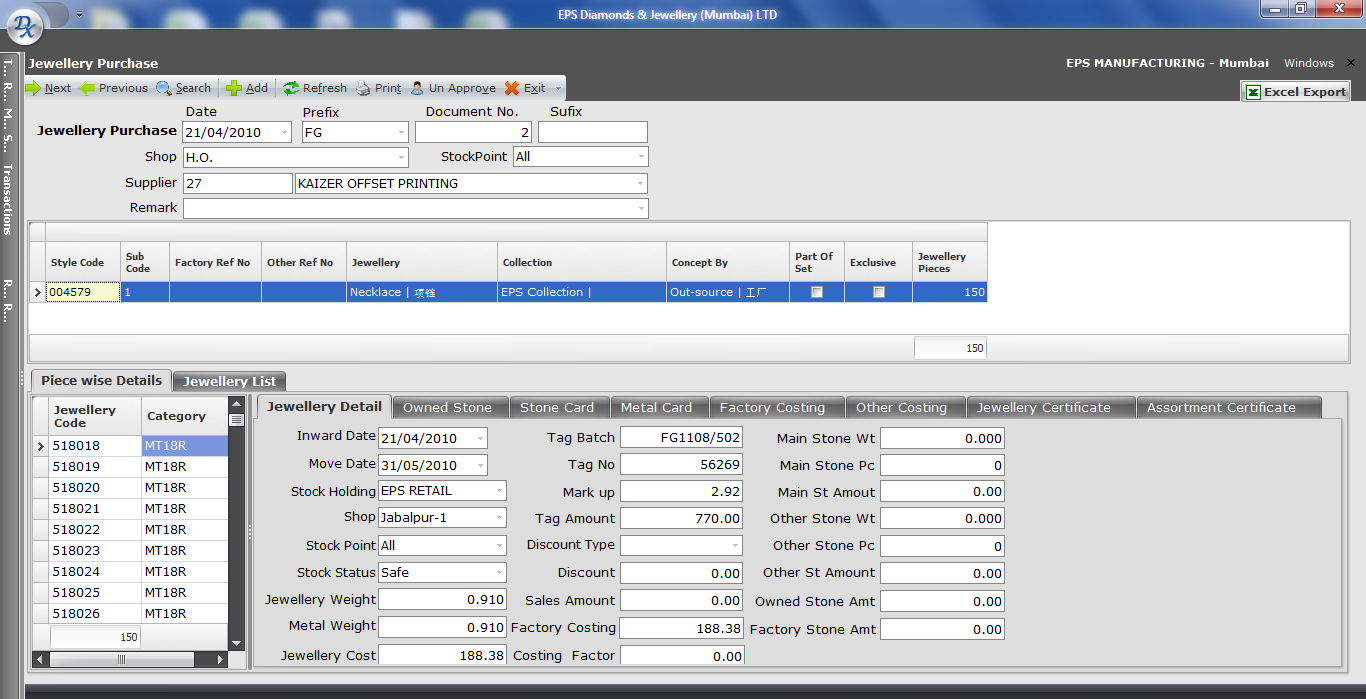
Task: Toggle Part Of Set checkbox for 004579
Action: tap(817, 292)
